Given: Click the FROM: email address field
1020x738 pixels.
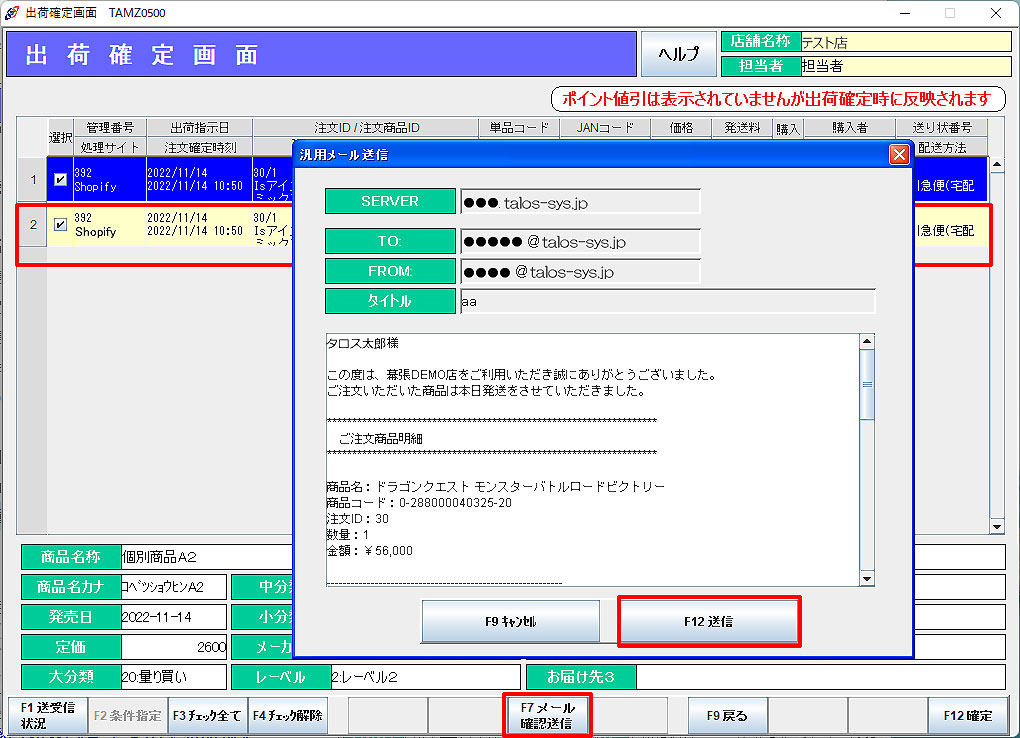Looking at the screenshot, I should coord(580,271).
